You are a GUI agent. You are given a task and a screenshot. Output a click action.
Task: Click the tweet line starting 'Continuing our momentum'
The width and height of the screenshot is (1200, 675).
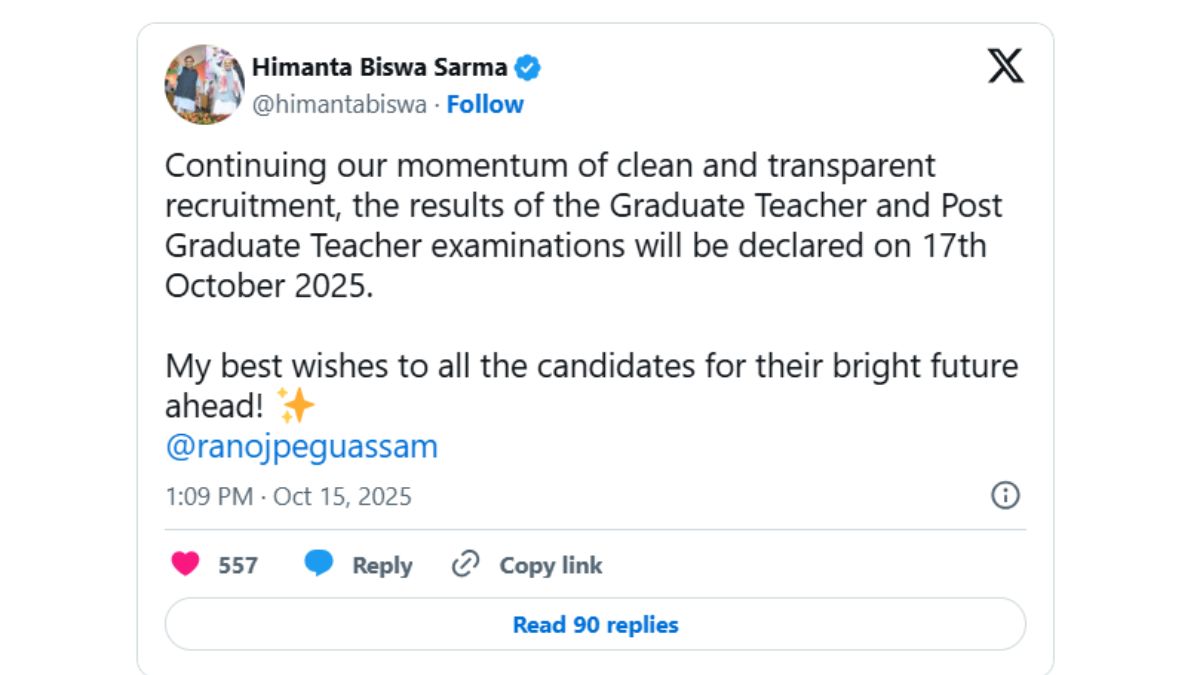550,166
